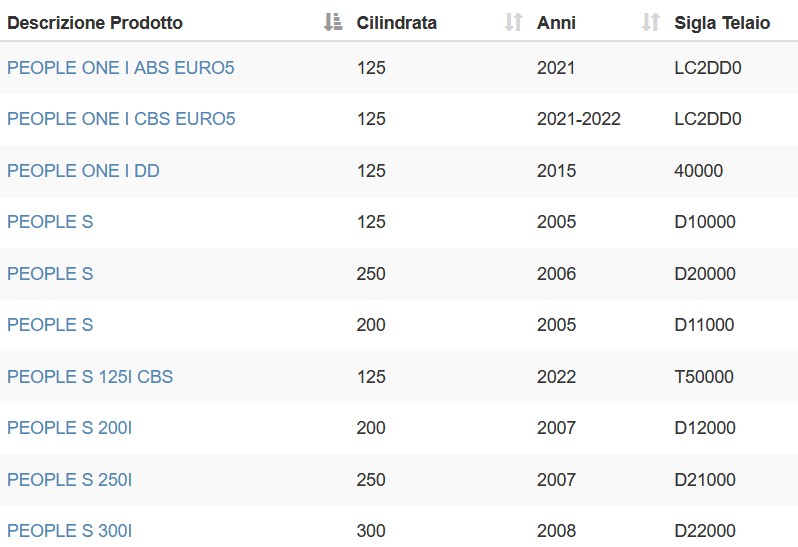This screenshot has height=547, width=798.
Task: Open PEOPLE ONE I CBS EURO5 link
Action: click(121, 119)
